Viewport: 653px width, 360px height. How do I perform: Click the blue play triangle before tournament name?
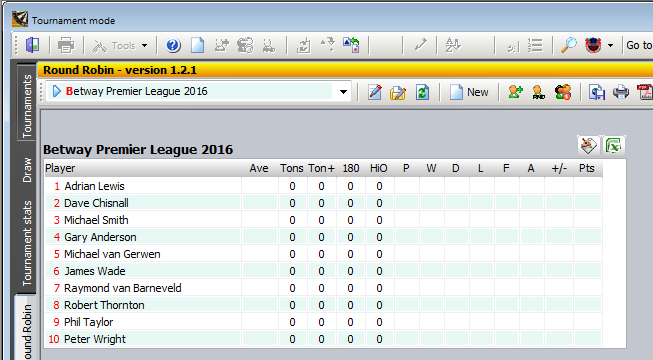(x=57, y=91)
